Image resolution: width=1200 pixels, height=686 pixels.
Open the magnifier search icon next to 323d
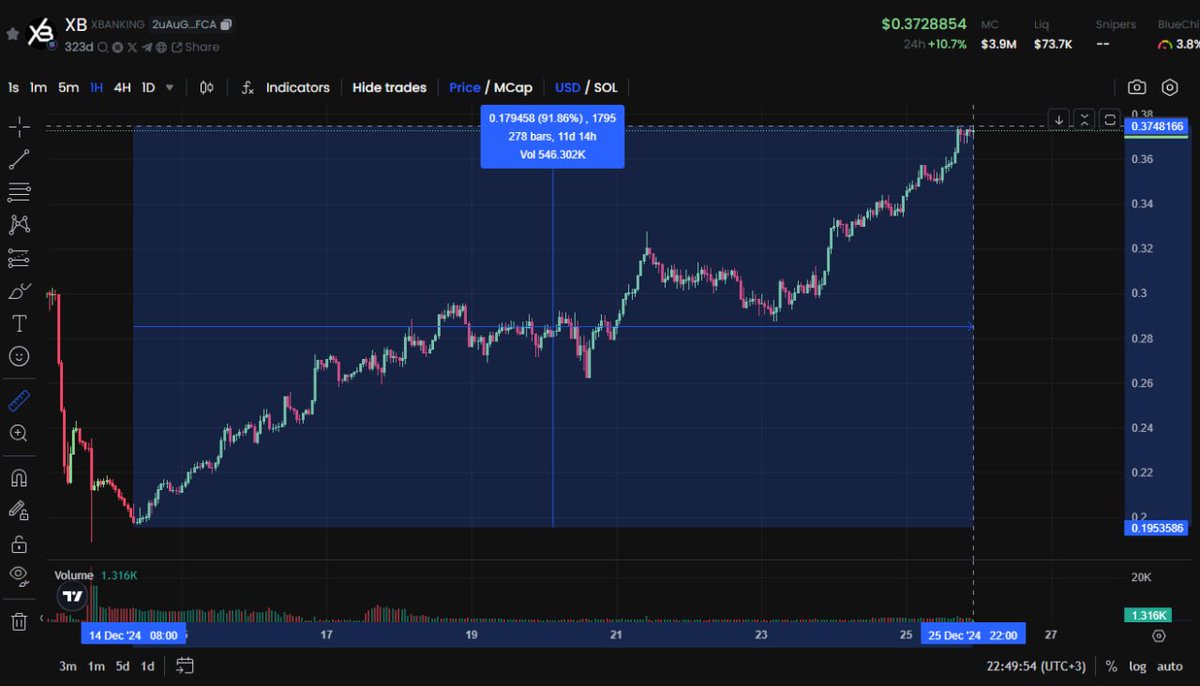pyautogui.click(x=102, y=47)
